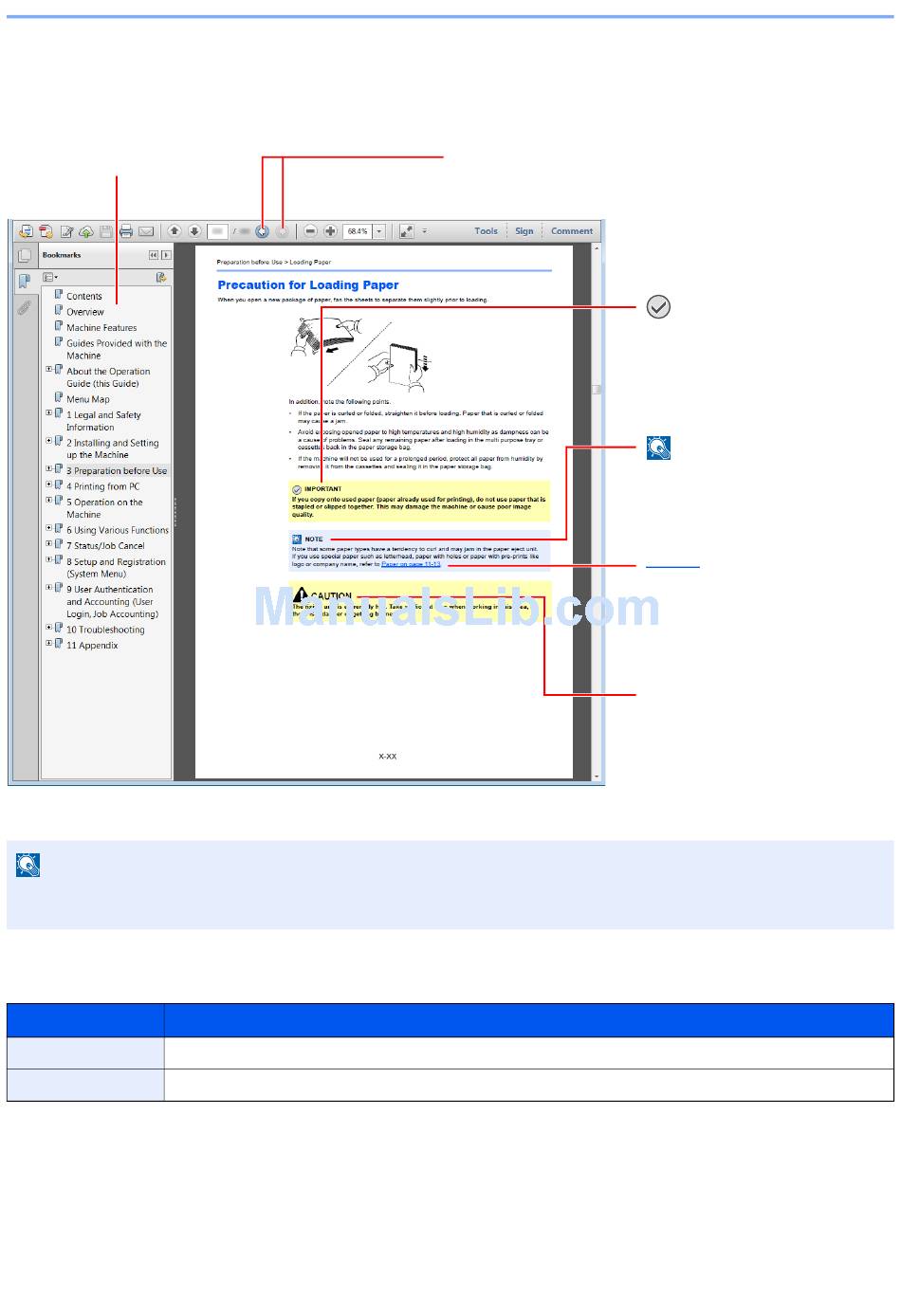Click the Previous View round arrow button
The image size is (901, 1316).
pyautogui.click(x=263, y=231)
